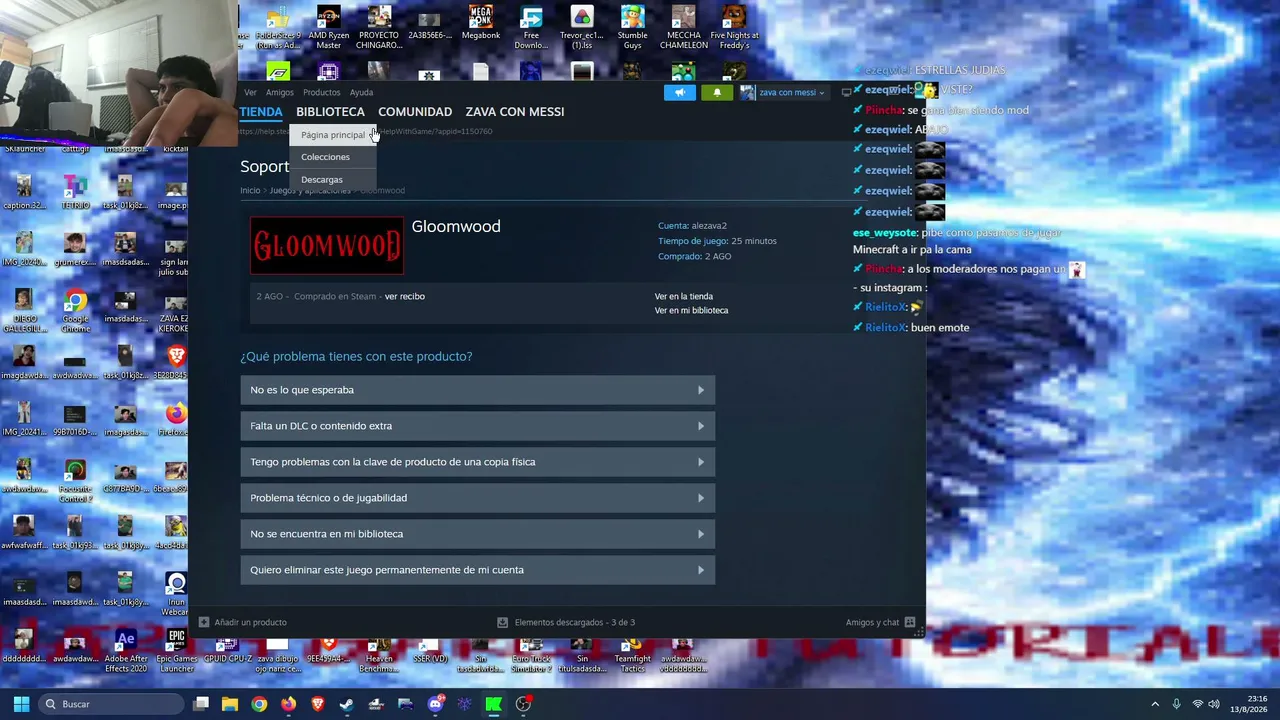This screenshot has width=1280, height=720.
Task: Open 'Amigos y chat' panel
Action: tap(880, 622)
